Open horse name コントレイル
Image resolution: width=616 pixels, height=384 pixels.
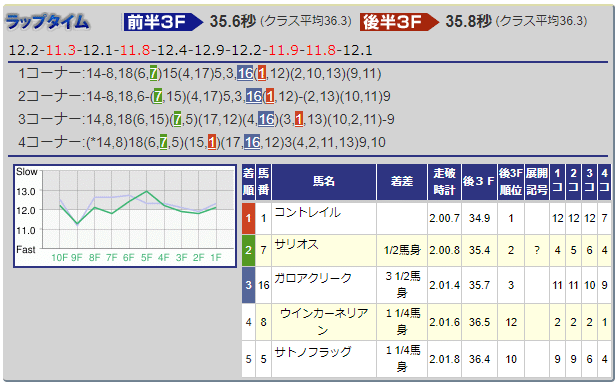(308, 213)
